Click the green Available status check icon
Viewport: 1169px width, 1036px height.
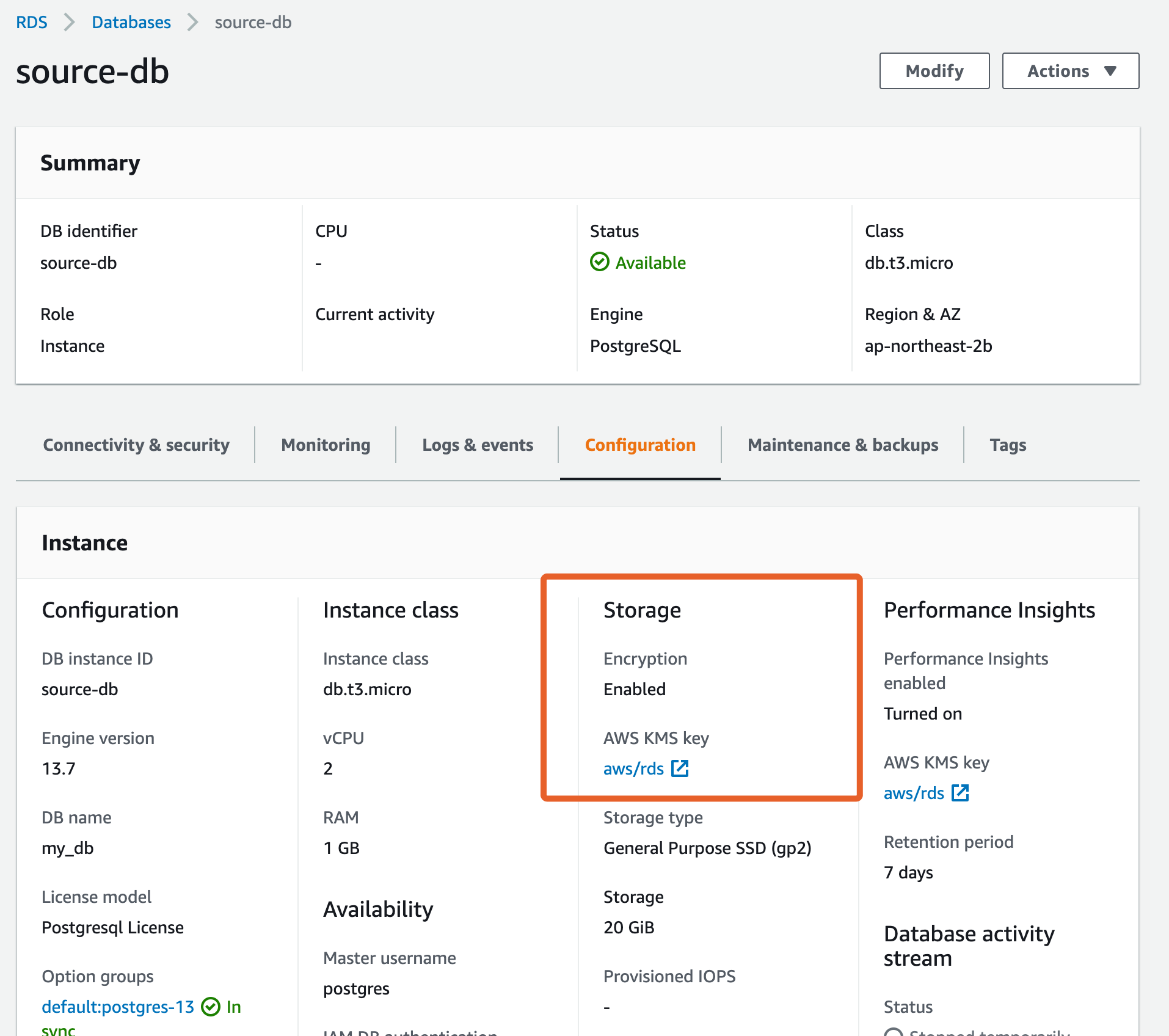coord(600,263)
